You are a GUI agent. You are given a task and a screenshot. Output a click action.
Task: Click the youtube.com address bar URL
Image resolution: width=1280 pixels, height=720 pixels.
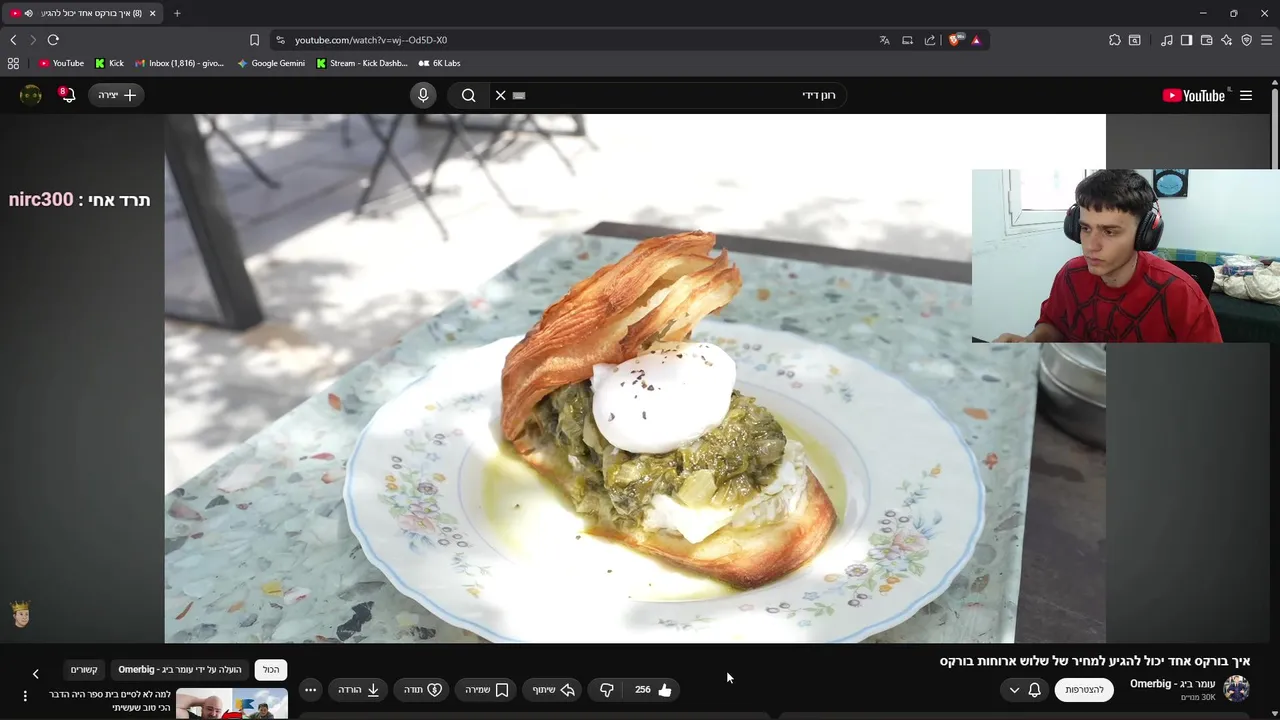[x=371, y=40]
